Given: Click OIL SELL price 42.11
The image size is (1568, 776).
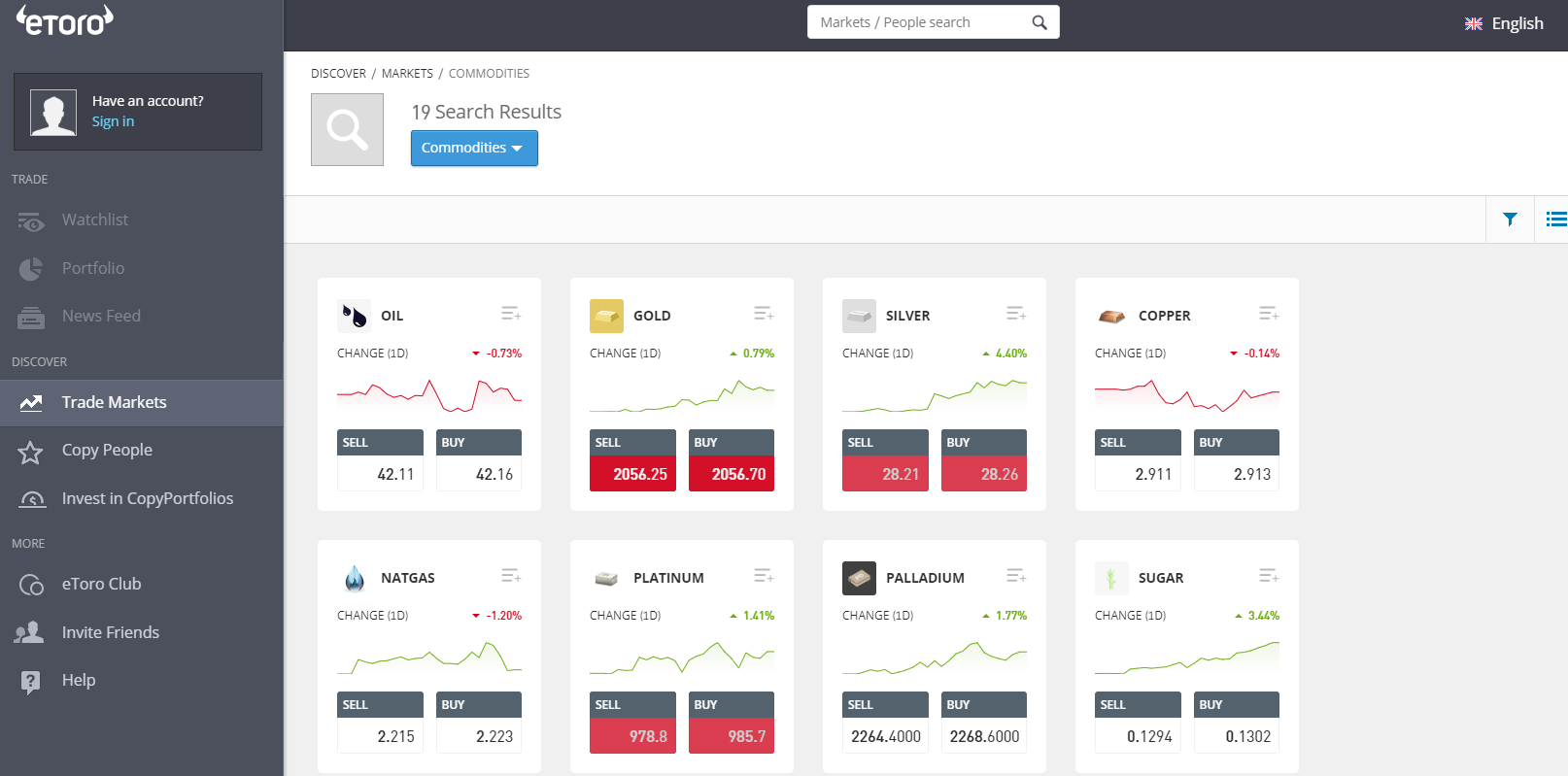Looking at the screenshot, I should [x=380, y=474].
